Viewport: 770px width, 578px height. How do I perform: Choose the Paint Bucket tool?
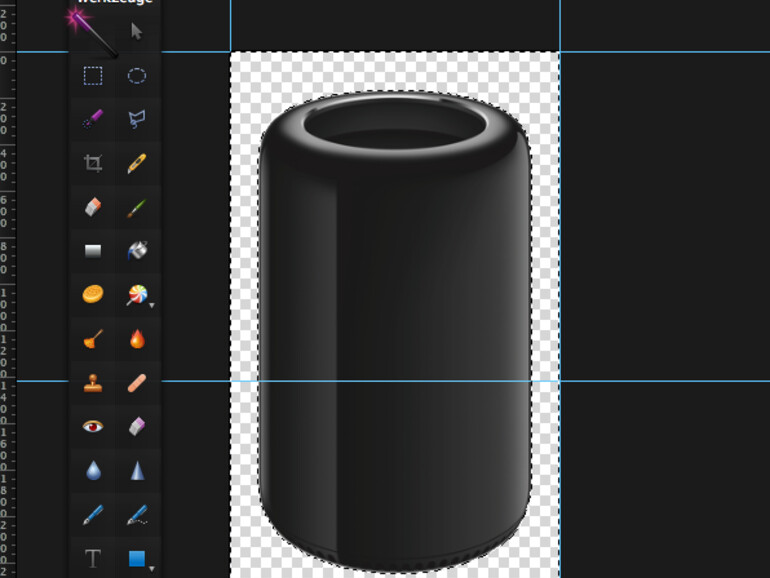click(138, 250)
